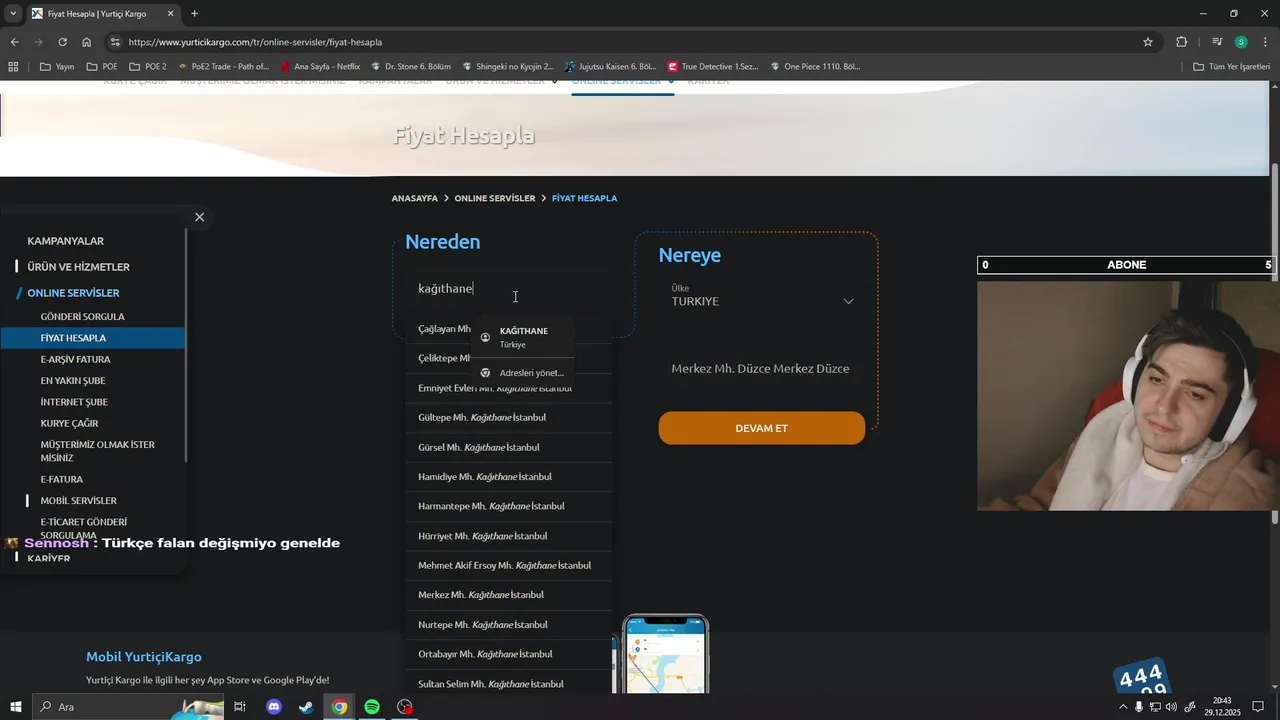Select Mehmet Akif Ersoy Mh. Kağıthane İstanbul
Image resolution: width=1280 pixels, height=720 pixels.
(508, 565)
